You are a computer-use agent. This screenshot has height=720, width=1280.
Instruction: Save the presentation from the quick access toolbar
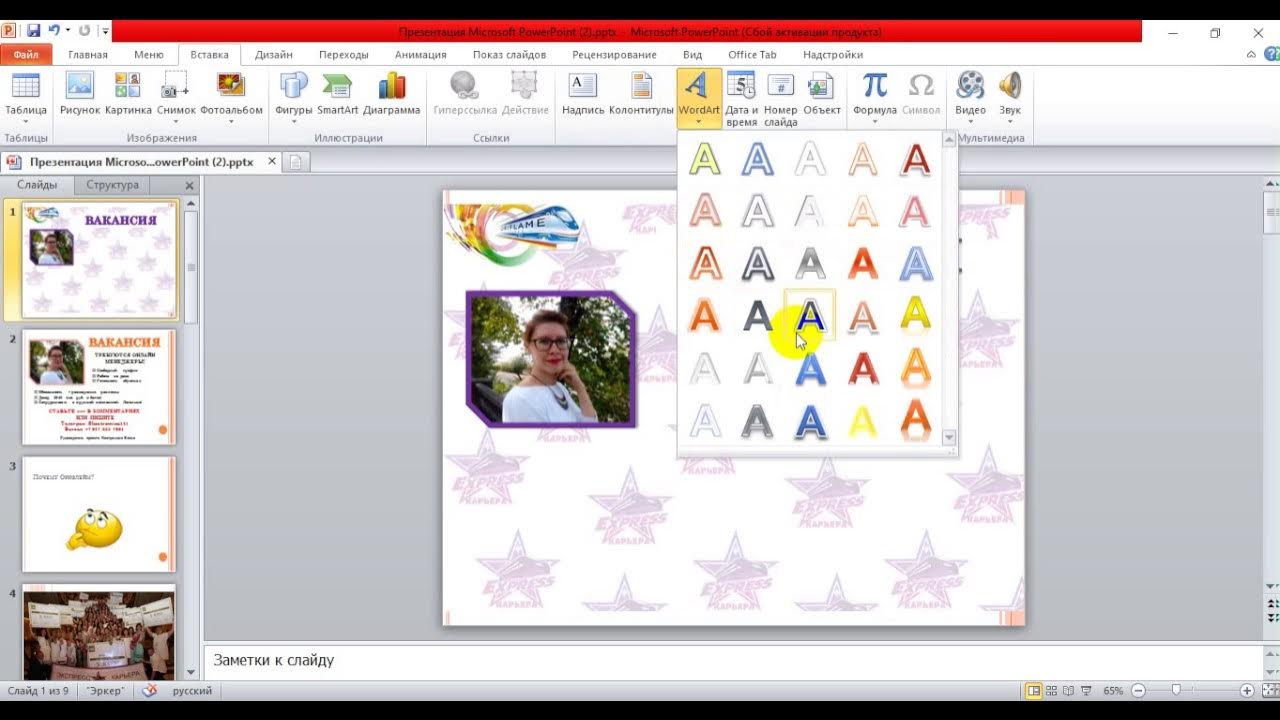[x=33, y=31]
